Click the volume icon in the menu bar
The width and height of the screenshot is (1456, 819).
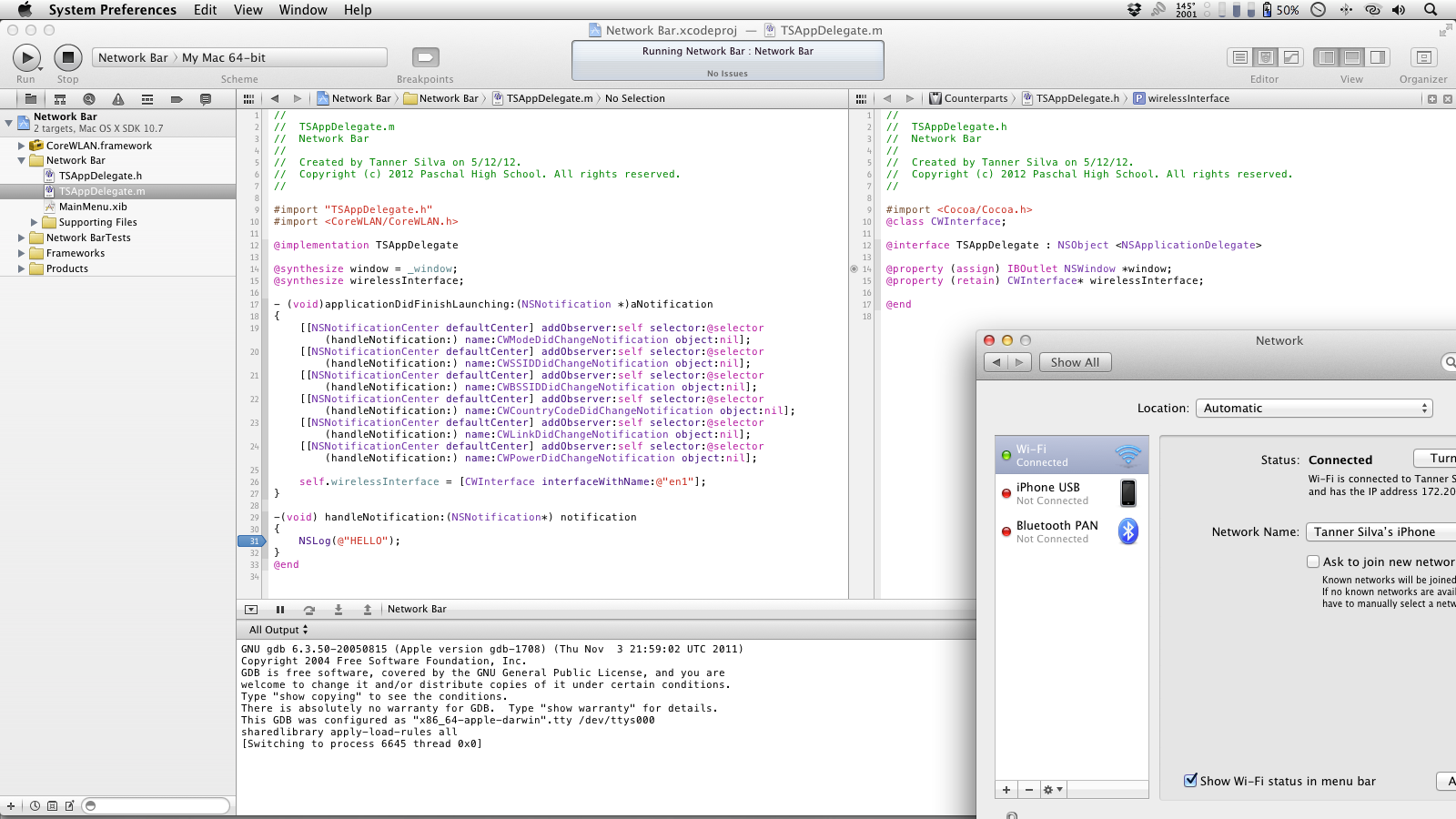1399,10
